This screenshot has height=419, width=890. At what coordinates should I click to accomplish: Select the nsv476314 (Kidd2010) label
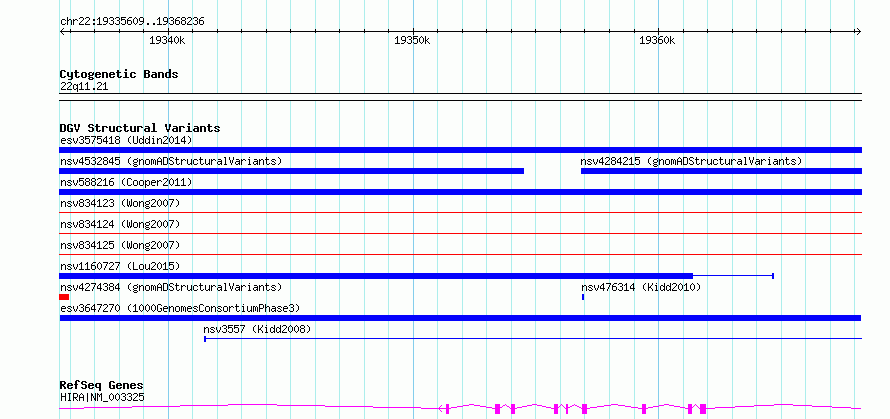tap(641, 287)
